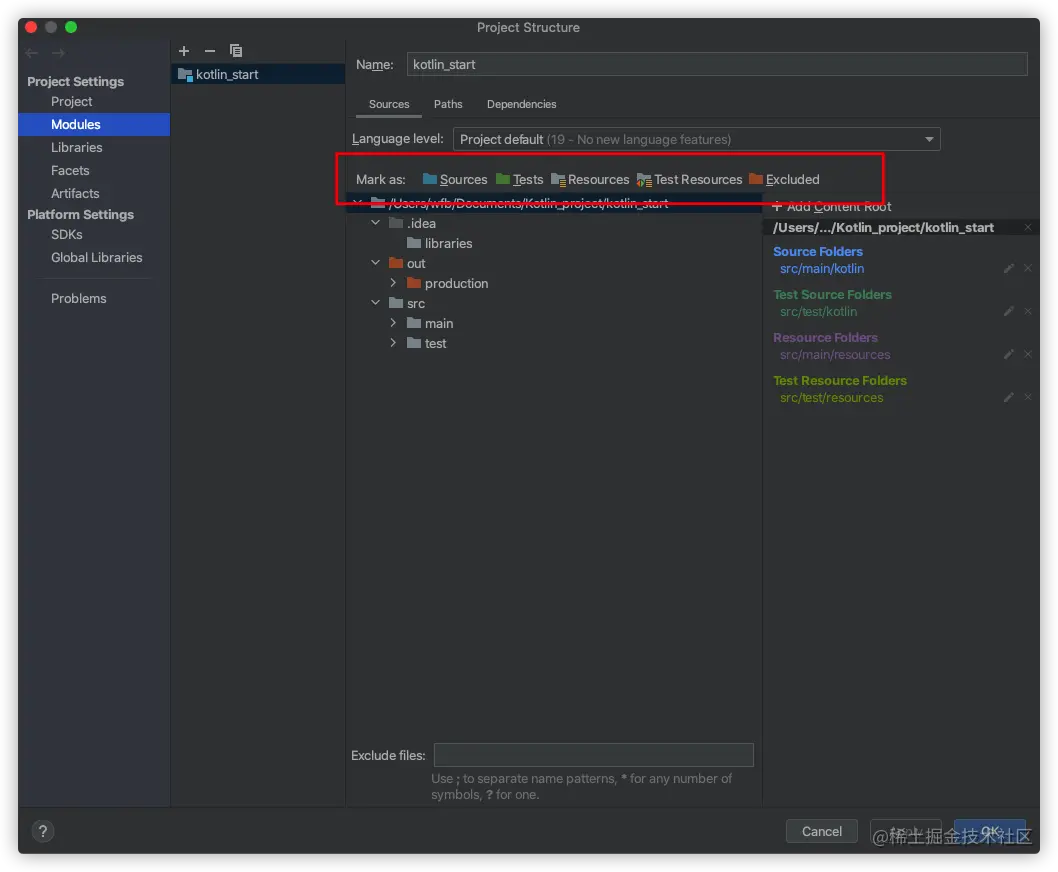Switch to the Dependencies tab

tap(522, 104)
